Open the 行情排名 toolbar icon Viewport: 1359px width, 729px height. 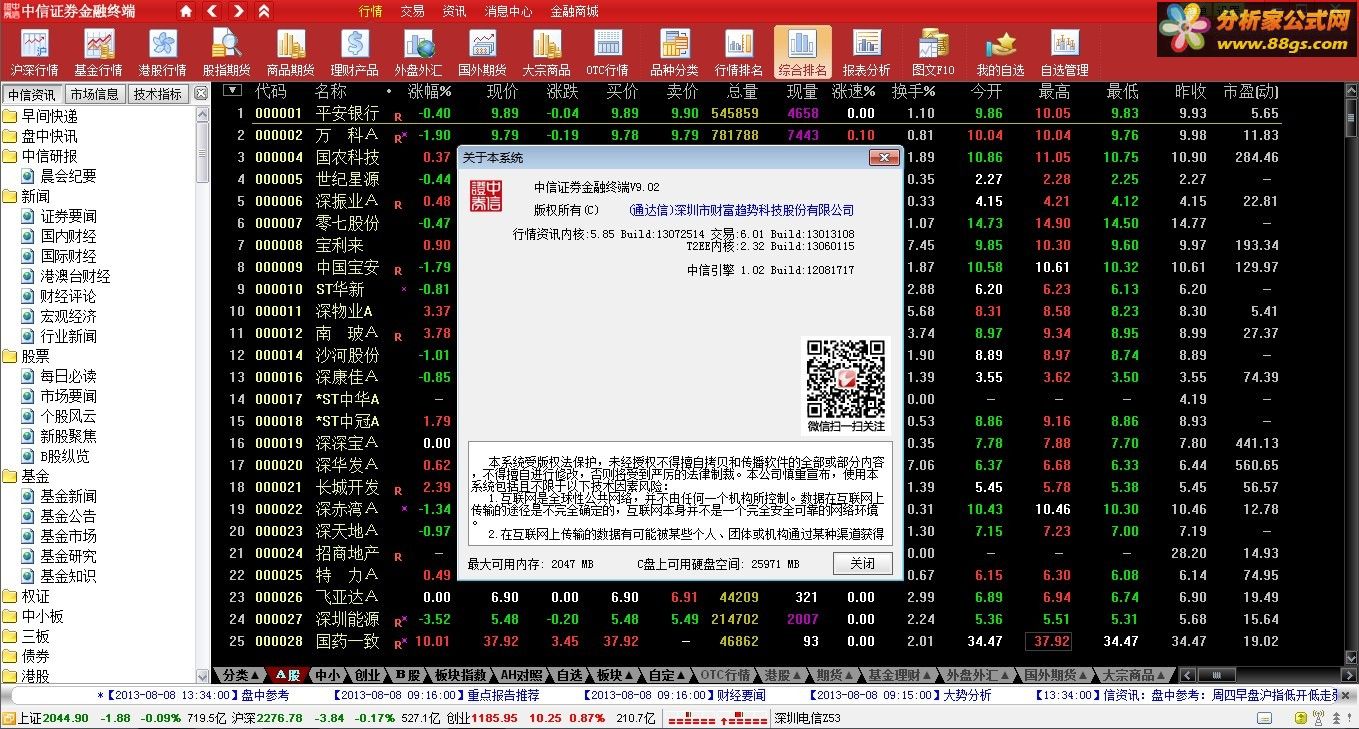pyautogui.click(x=738, y=52)
